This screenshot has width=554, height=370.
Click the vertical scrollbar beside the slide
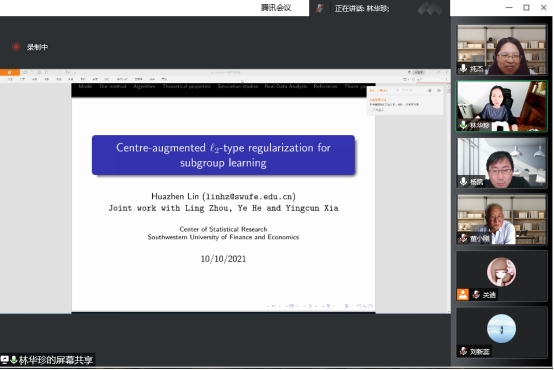(x=449, y=198)
